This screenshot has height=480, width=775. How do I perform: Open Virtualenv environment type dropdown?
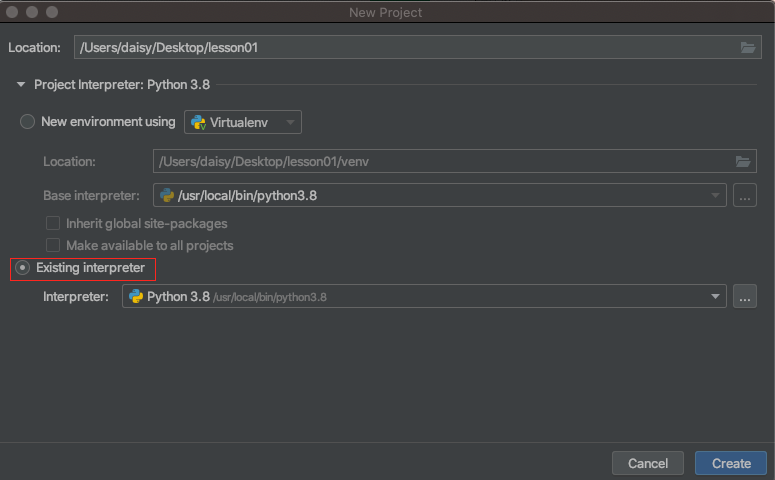click(243, 122)
